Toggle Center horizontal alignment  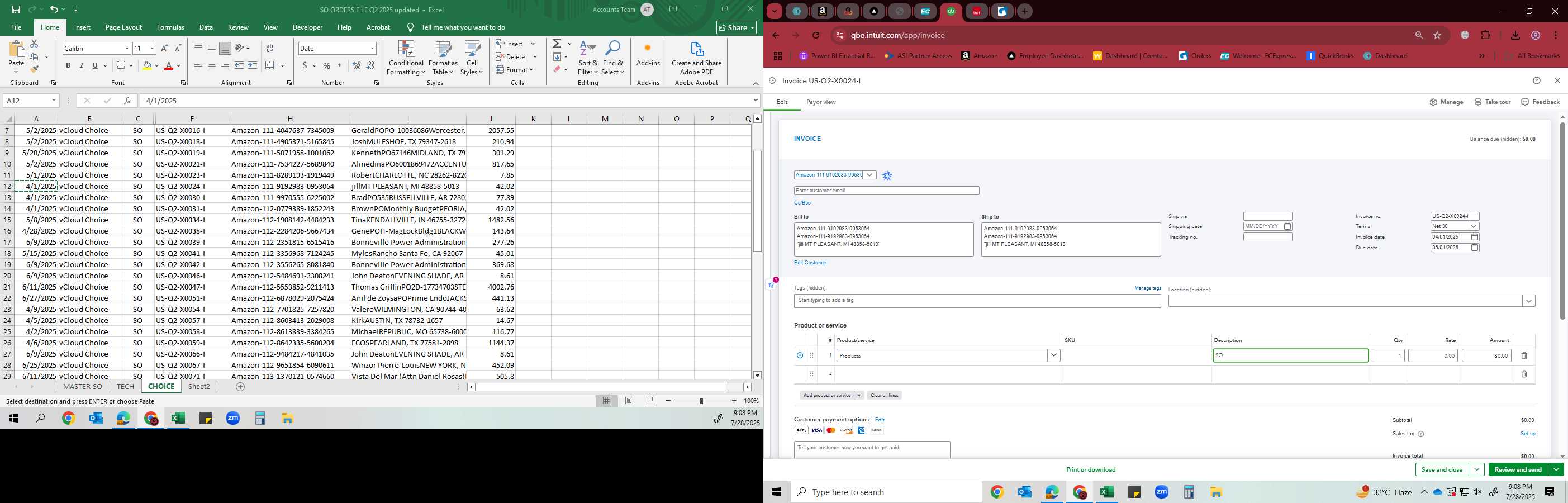click(211, 65)
